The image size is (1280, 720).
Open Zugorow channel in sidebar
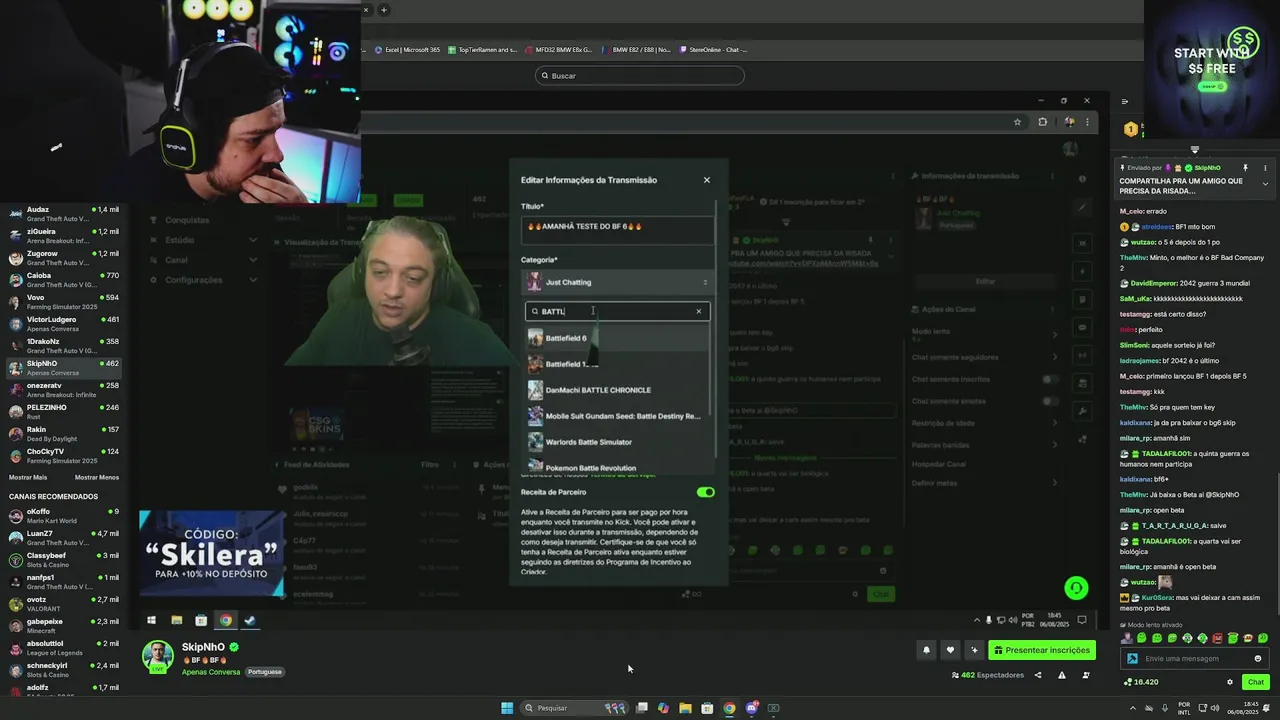pyautogui.click(x=62, y=258)
